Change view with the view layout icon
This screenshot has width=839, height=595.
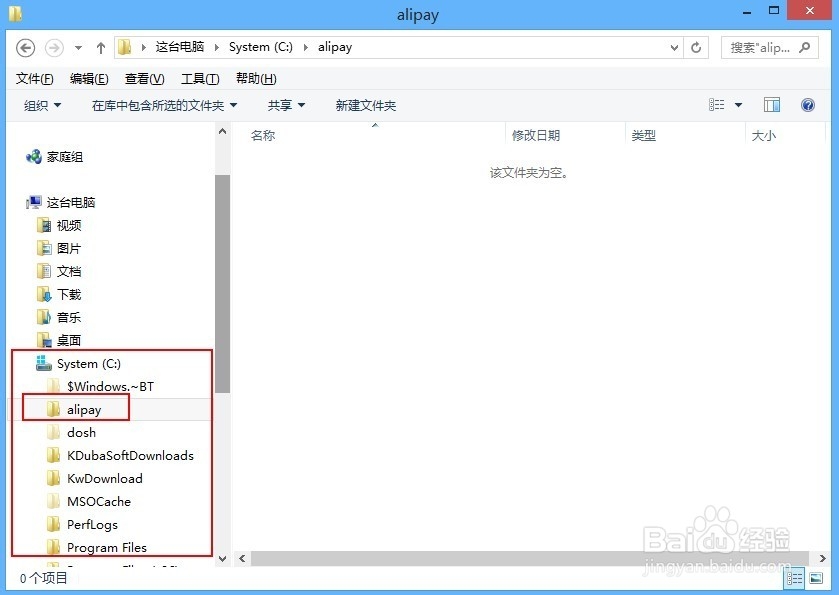click(716, 105)
